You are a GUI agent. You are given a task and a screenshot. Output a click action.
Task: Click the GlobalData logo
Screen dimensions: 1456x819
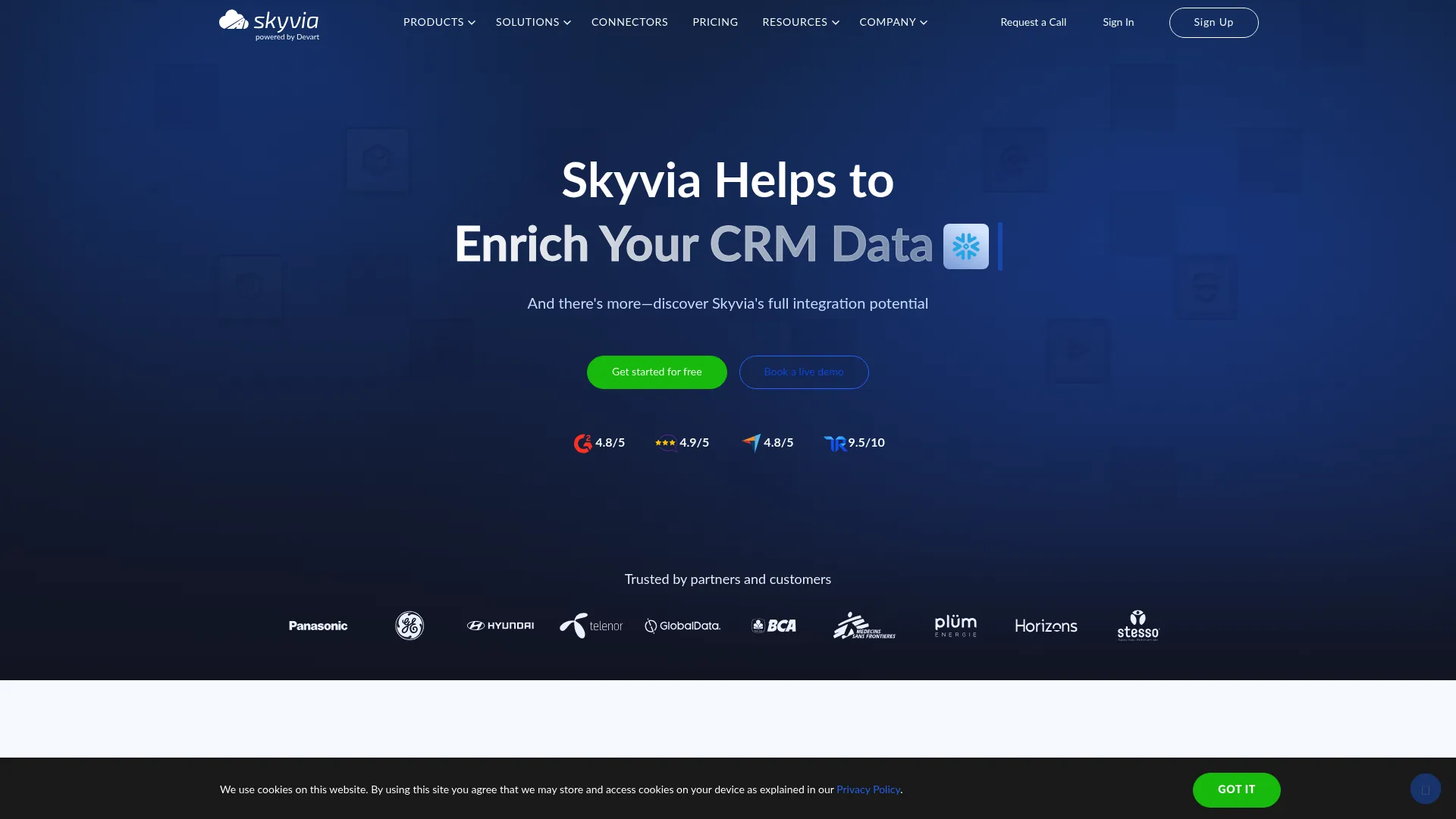pyautogui.click(x=682, y=626)
